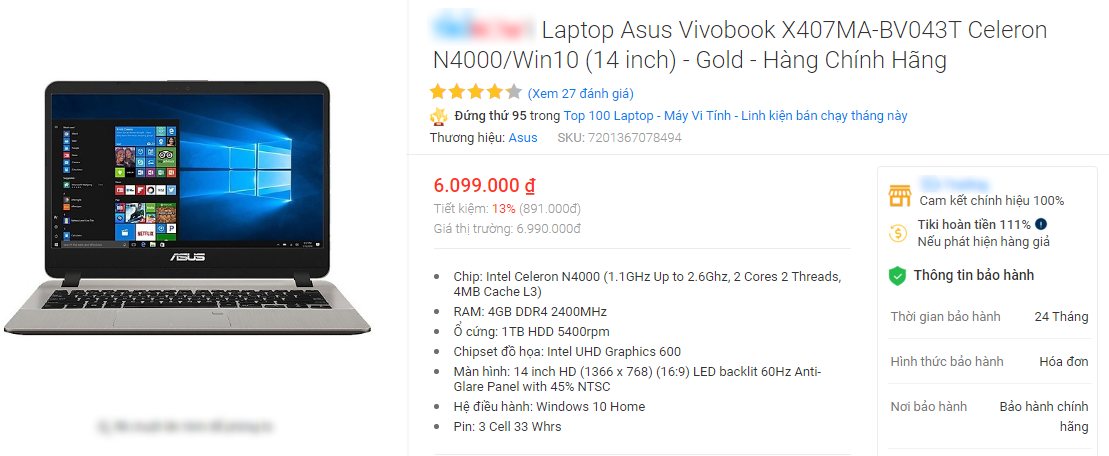1109x456 pixels.
Task: Click the product title heading
Action: 739,45
